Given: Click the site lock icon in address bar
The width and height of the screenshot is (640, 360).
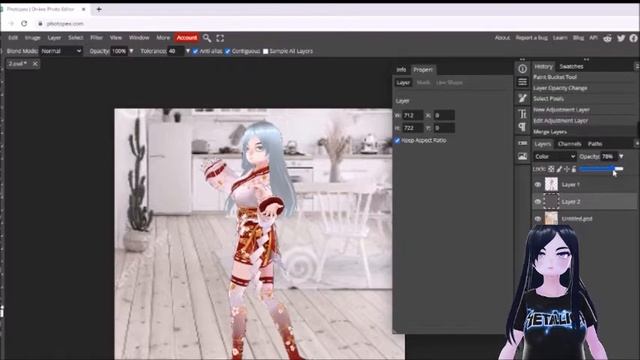Looking at the screenshot, I should point(40,24).
